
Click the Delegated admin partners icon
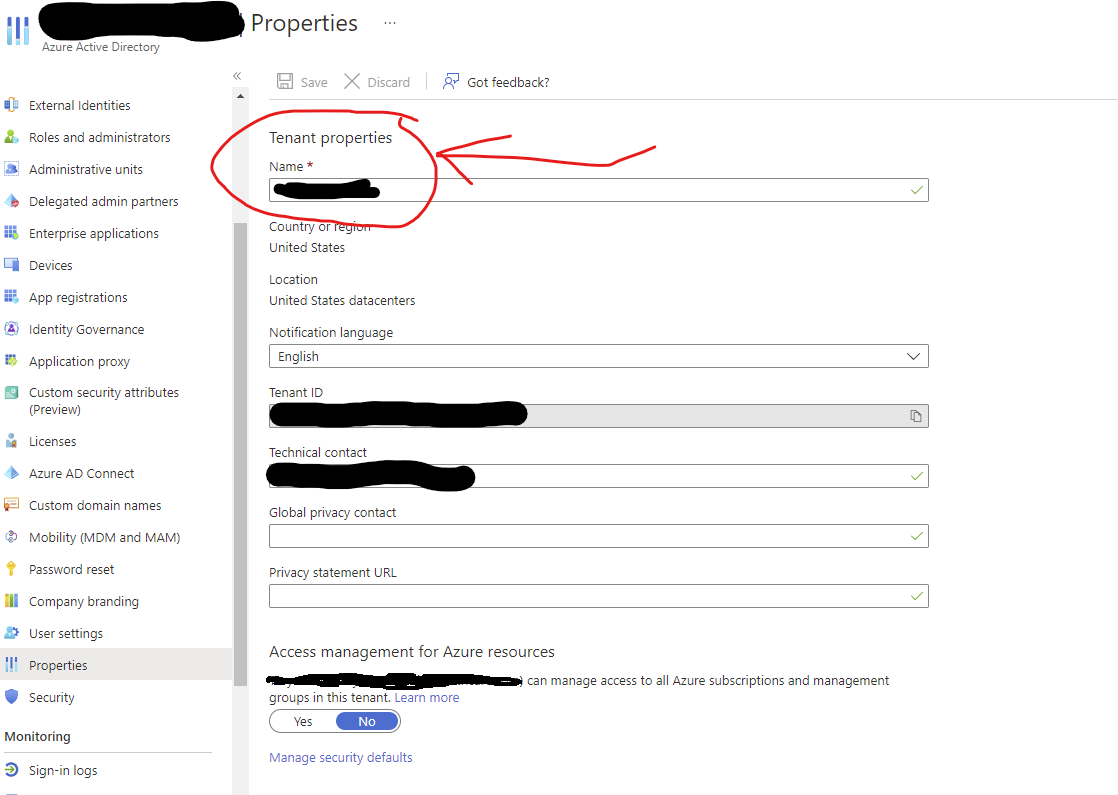(11, 201)
